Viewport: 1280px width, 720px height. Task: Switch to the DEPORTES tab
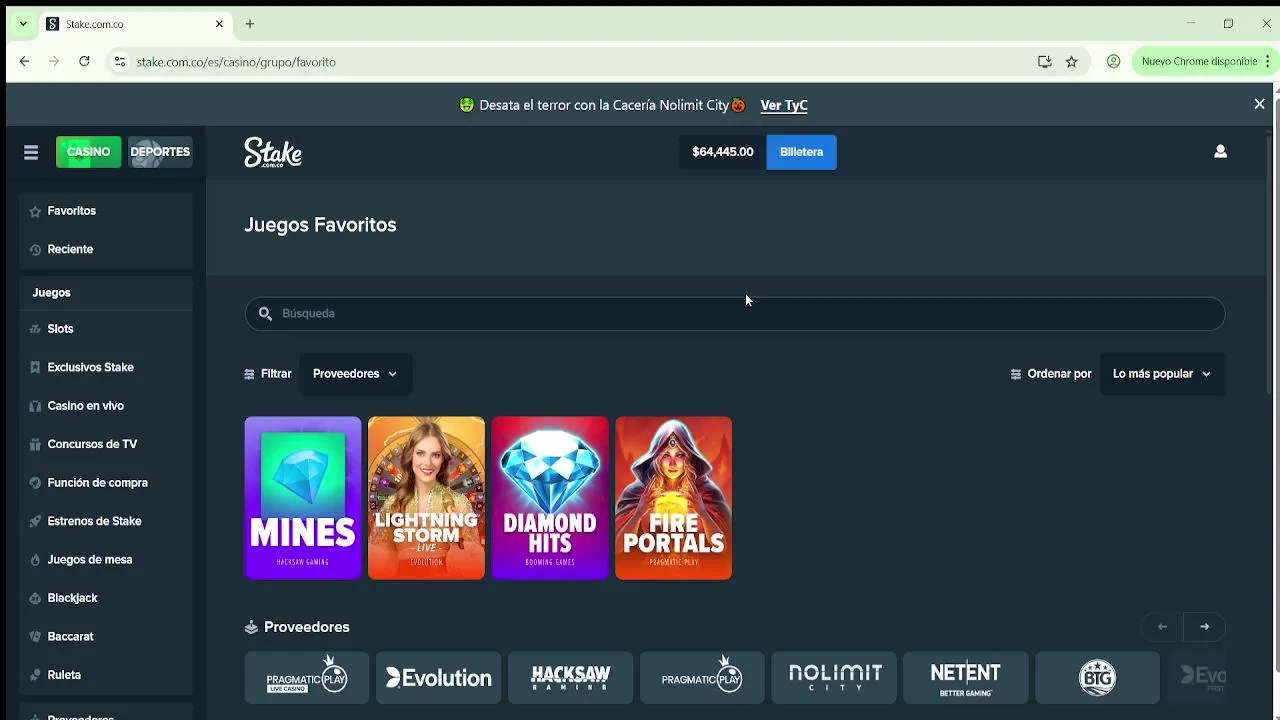coord(160,152)
